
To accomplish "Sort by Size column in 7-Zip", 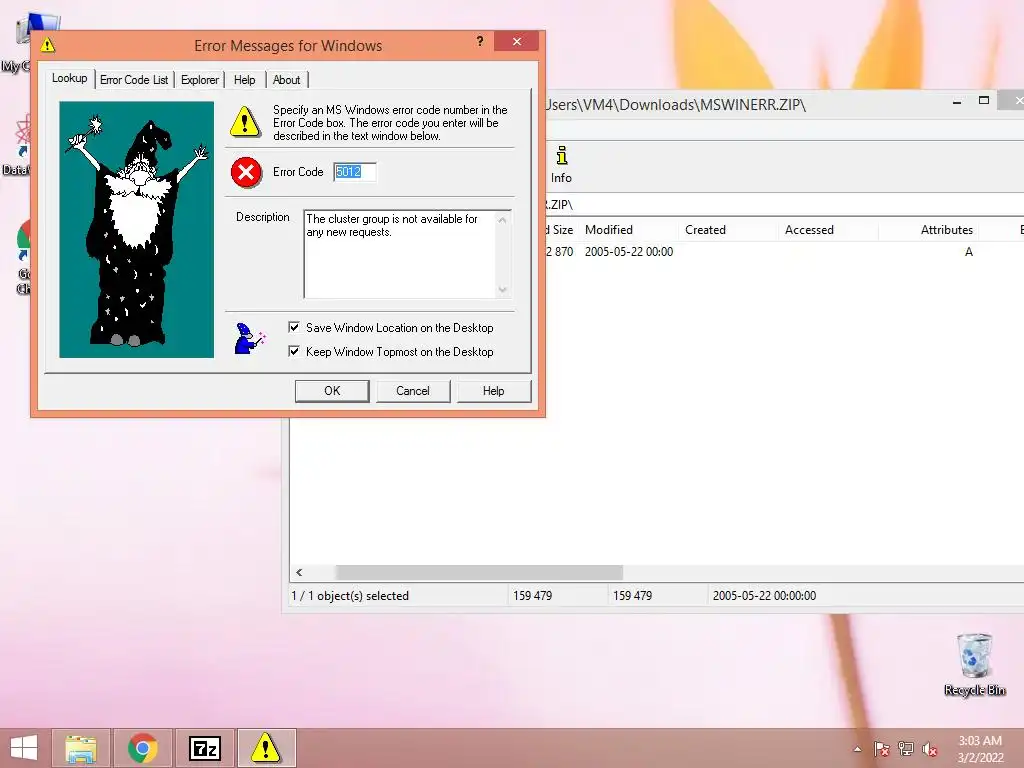I will pos(562,230).
